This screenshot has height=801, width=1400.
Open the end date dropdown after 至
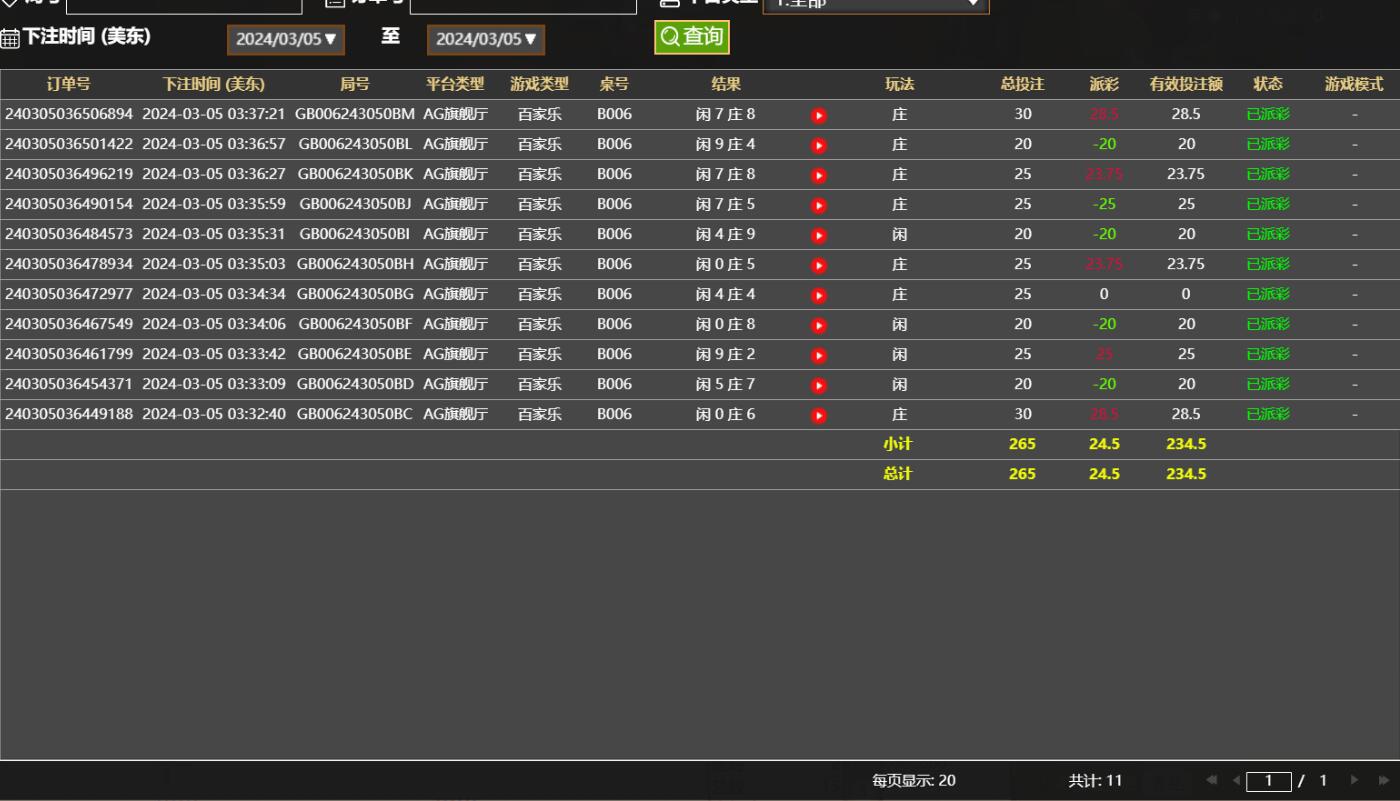(x=486, y=39)
